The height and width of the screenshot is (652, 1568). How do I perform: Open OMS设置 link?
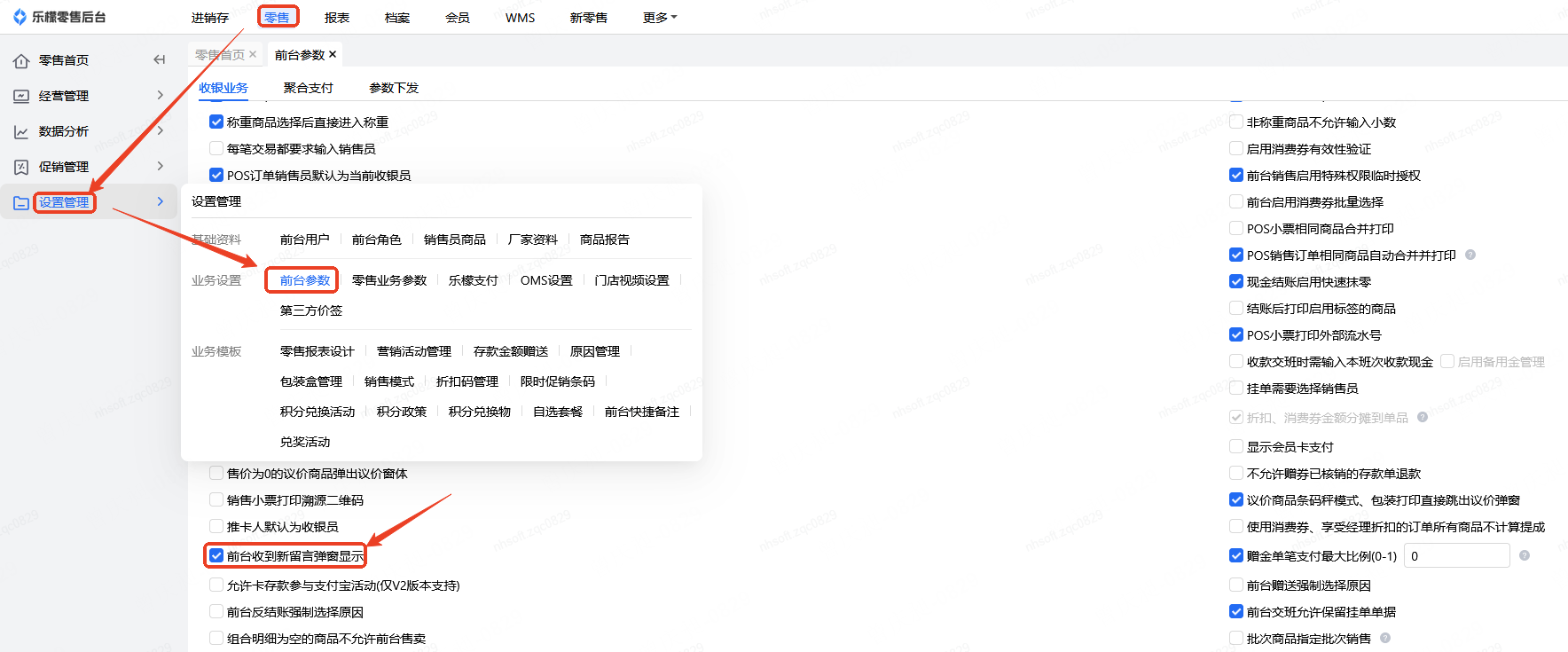[x=546, y=280]
